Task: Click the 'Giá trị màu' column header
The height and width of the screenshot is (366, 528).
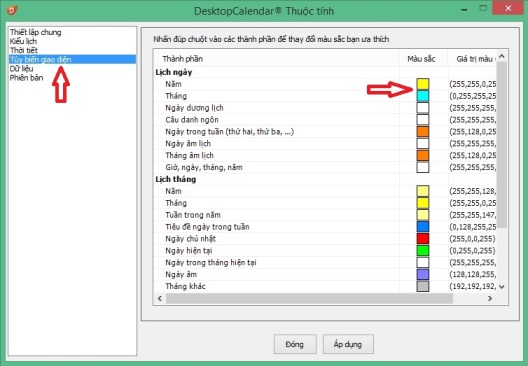Action: point(472,59)
